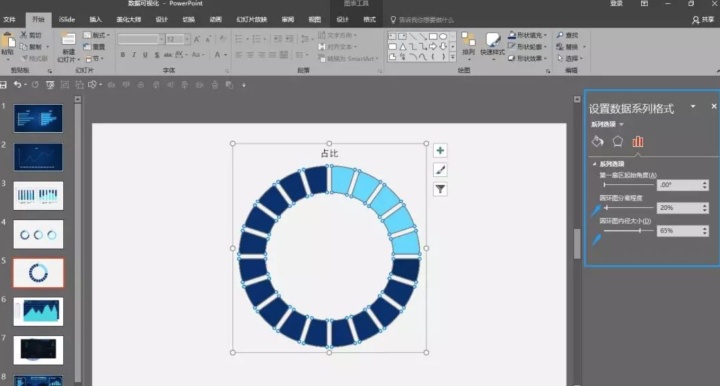The width and height of the screenshot is (720, 386).
Task: Toggle text Shadow formatting
Action: point(157,55)
